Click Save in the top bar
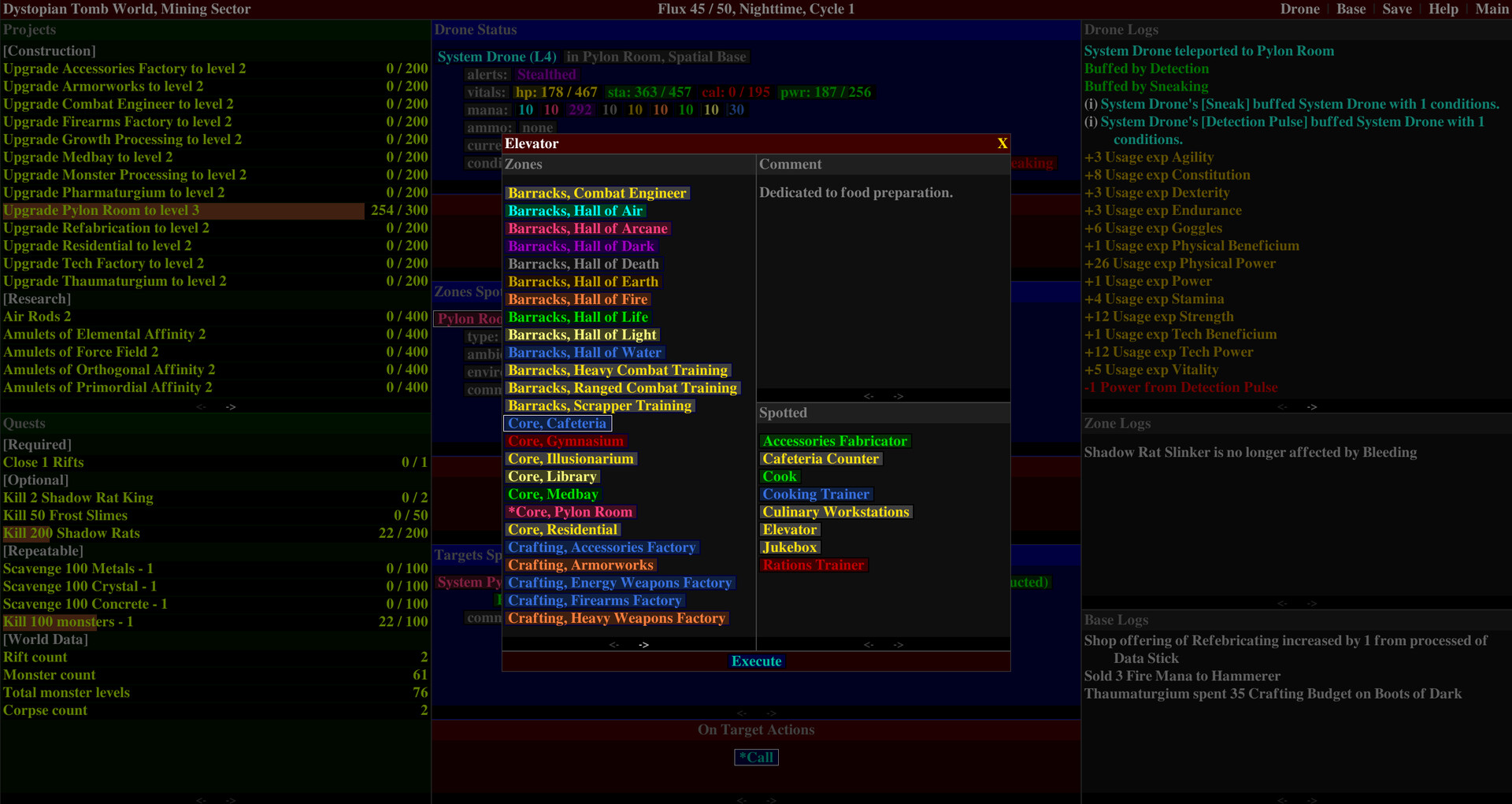This screenshot has width=1512, height=804. pyautogui.click(x=1396, y=9)
